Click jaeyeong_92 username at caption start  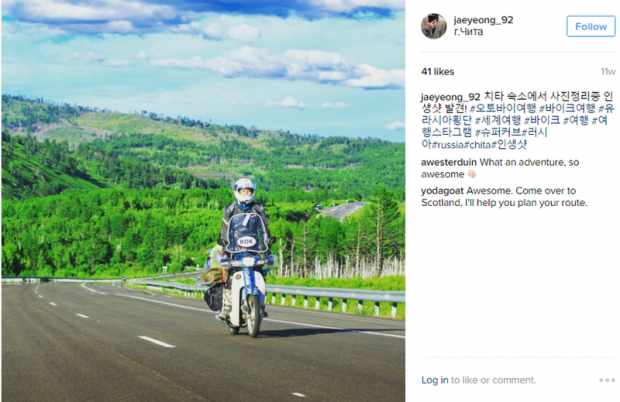450,97
